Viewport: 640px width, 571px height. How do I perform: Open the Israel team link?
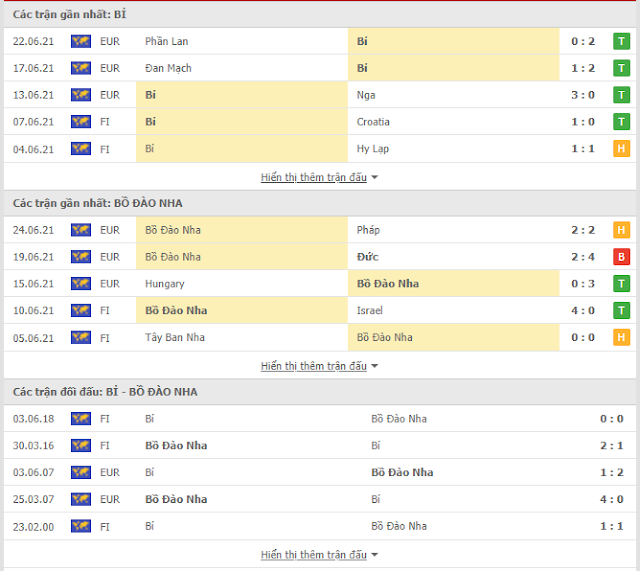369,311
